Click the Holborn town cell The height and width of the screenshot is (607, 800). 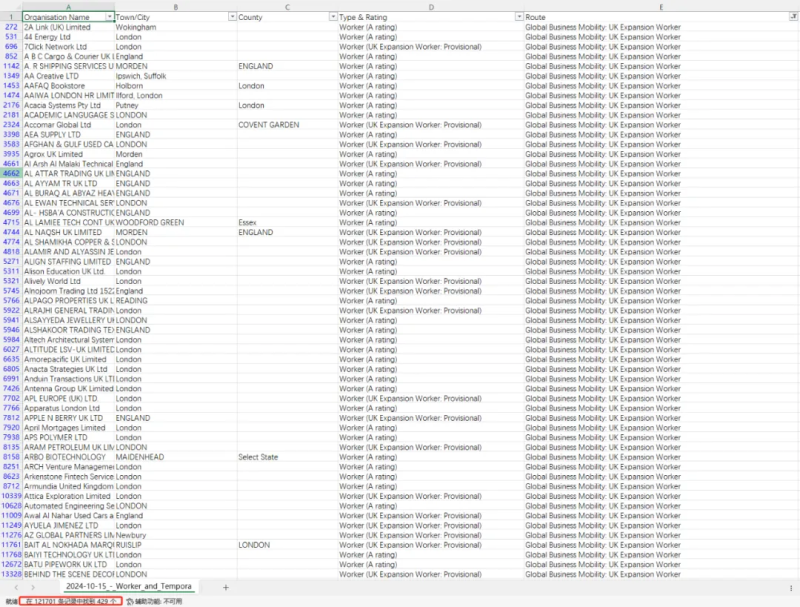point(176,86)
